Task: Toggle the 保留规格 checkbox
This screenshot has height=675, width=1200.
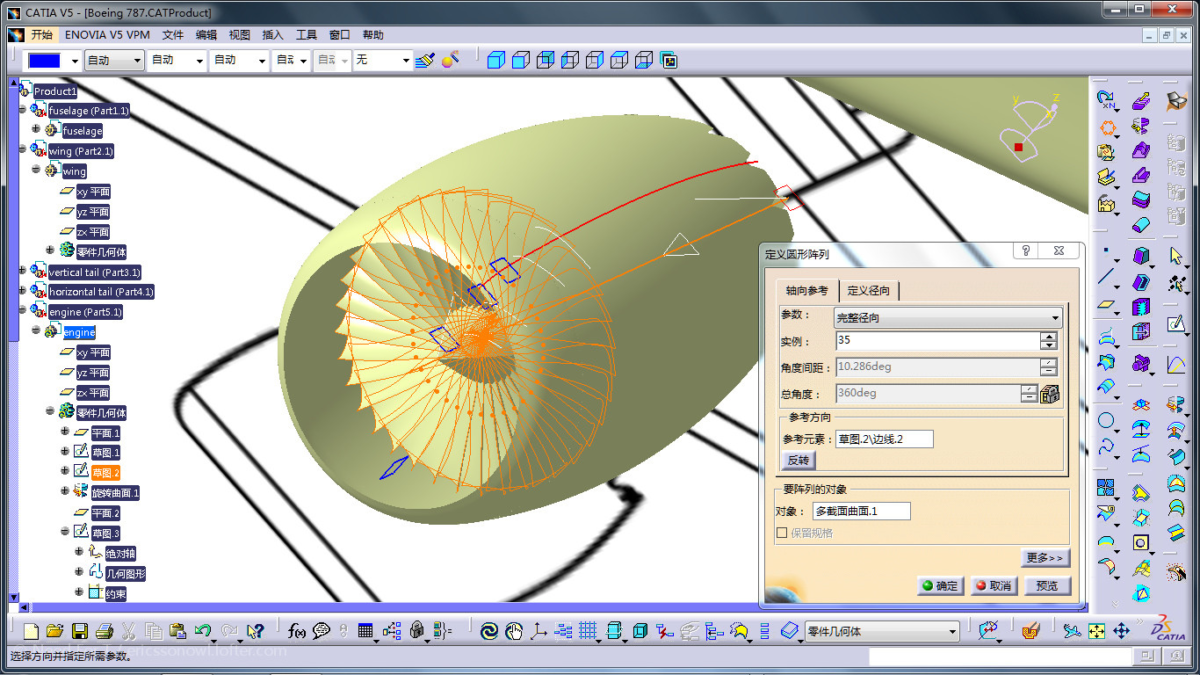Action: (782, 533)
